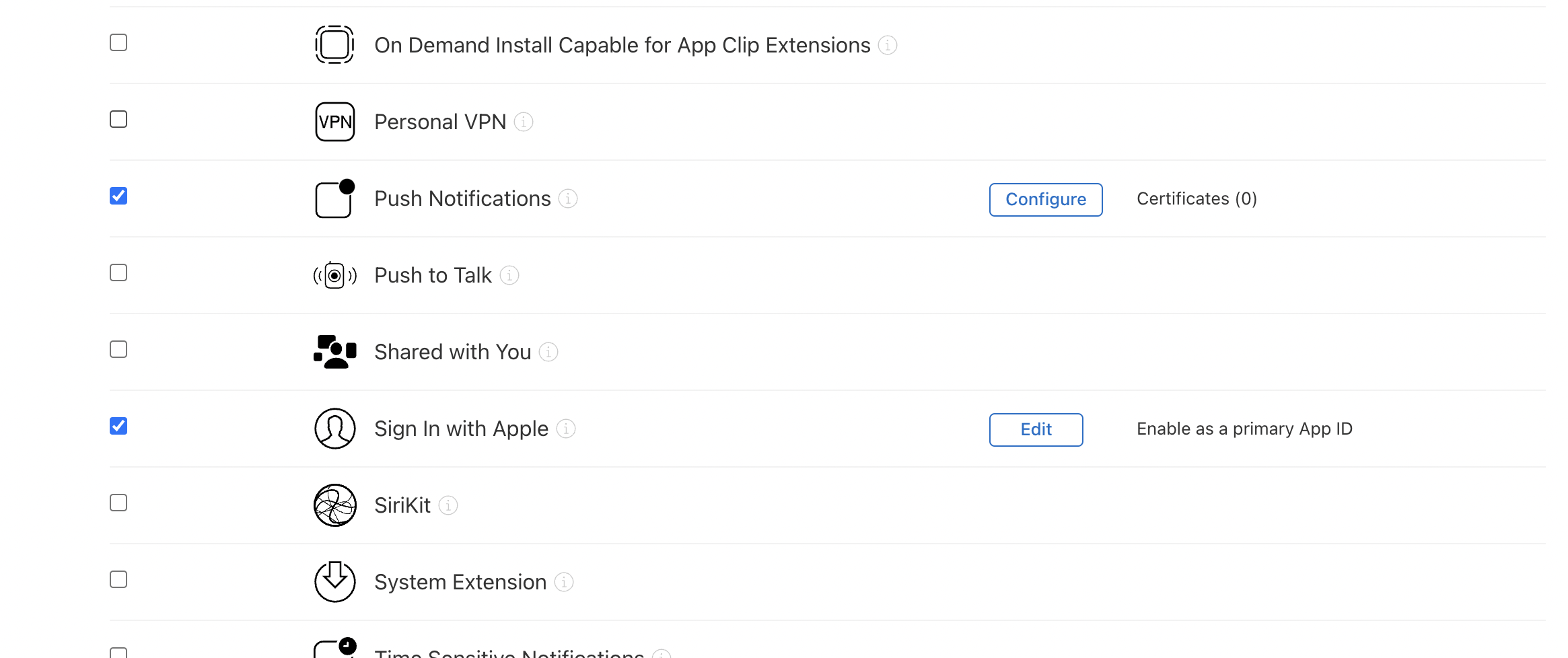Screen dimensions: 1568x658
Task: Enable the Shared with You capability
Action: [x=118, y=349]
